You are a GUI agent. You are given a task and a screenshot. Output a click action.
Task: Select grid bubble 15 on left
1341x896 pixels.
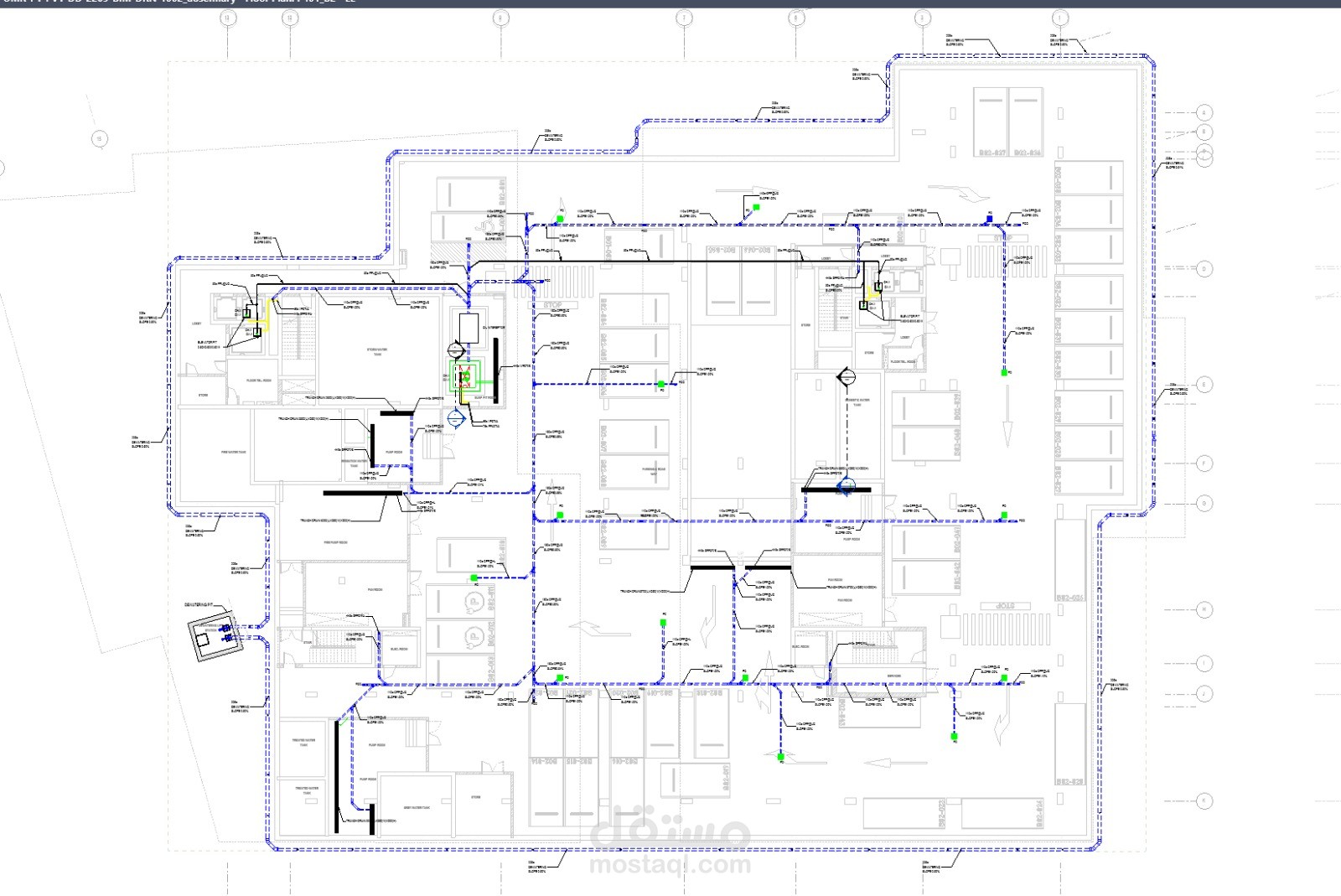click(x=99, y=139)
